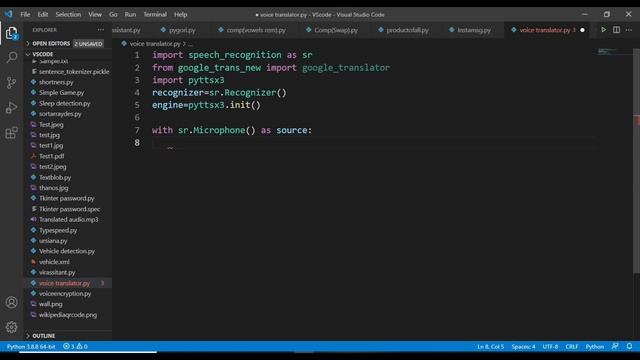The width and height of the screenshot is (640, 360).
Task: Open the File menu
Action: (25, 14)
